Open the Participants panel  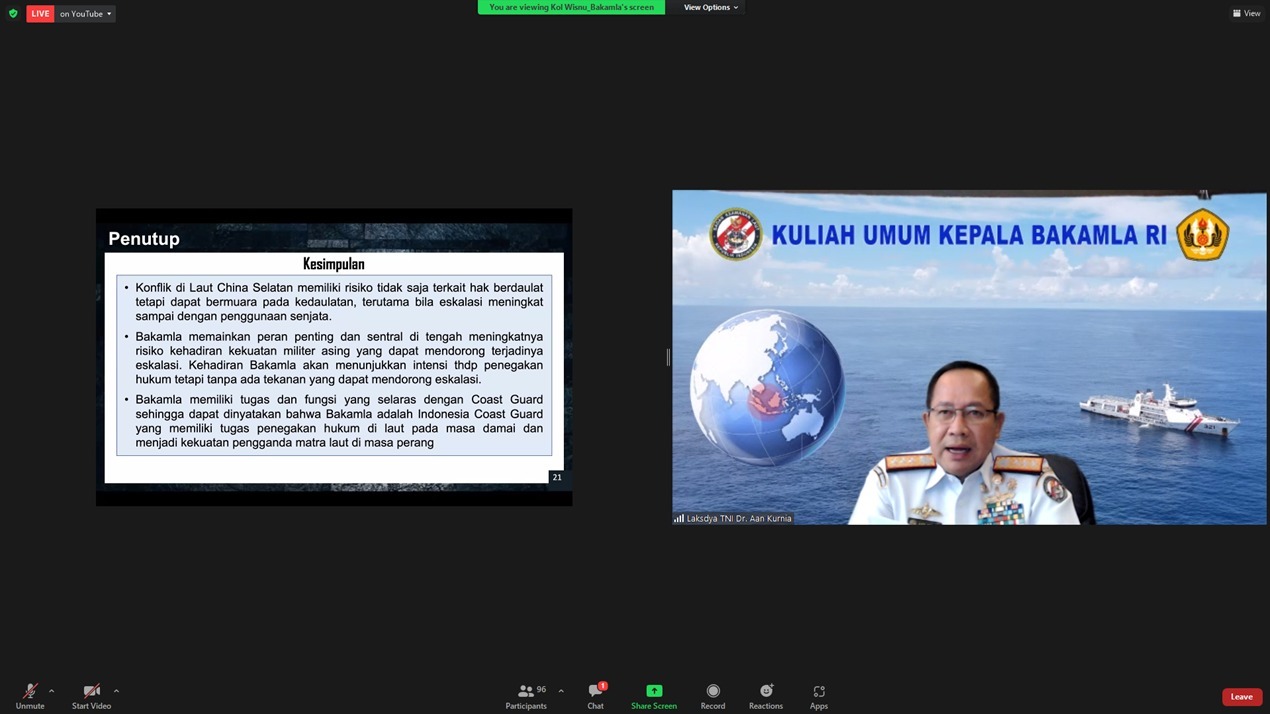pyautogui.click(x=526, y=696)
